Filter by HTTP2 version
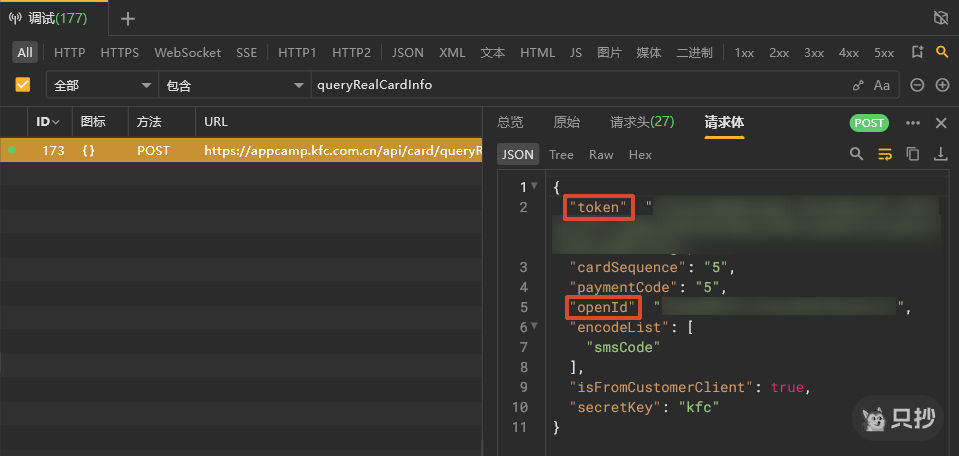The width and height of the screenshot is (959, 456). click(x=352, y=53)
